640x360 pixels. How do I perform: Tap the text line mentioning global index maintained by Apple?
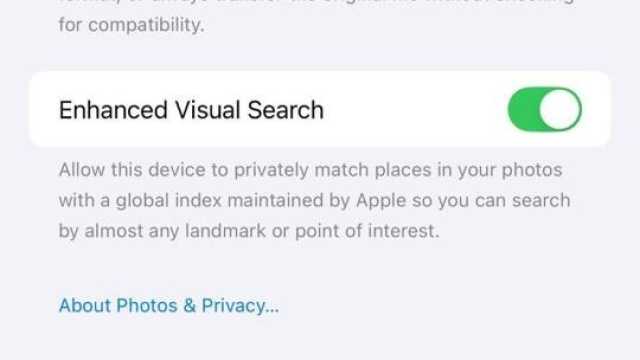pyautogui.click(x=314, y=200)
